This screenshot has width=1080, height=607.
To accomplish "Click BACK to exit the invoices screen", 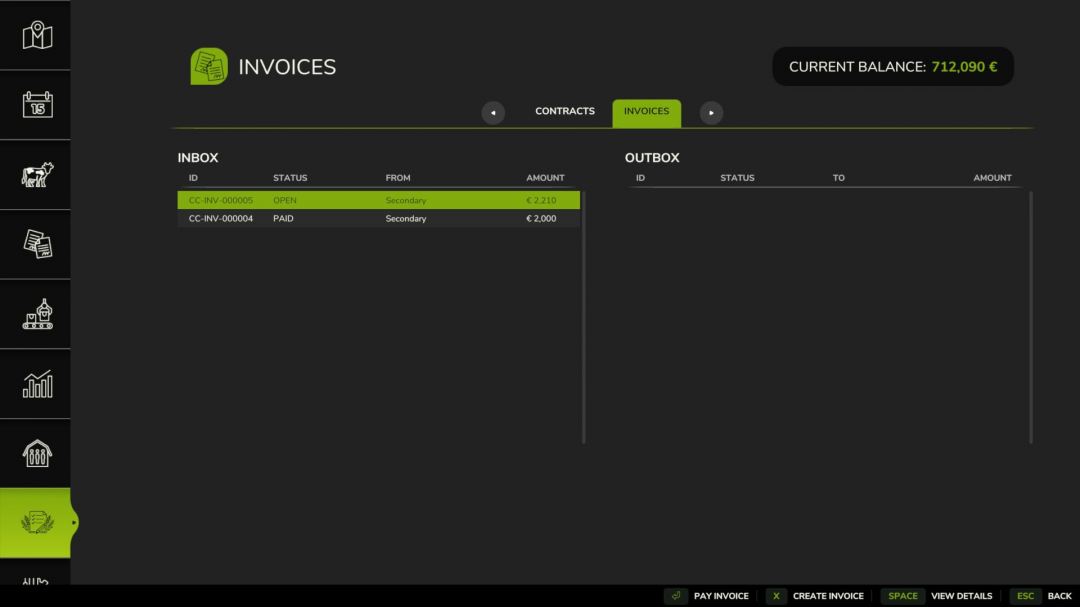I will coord(1059,595).
